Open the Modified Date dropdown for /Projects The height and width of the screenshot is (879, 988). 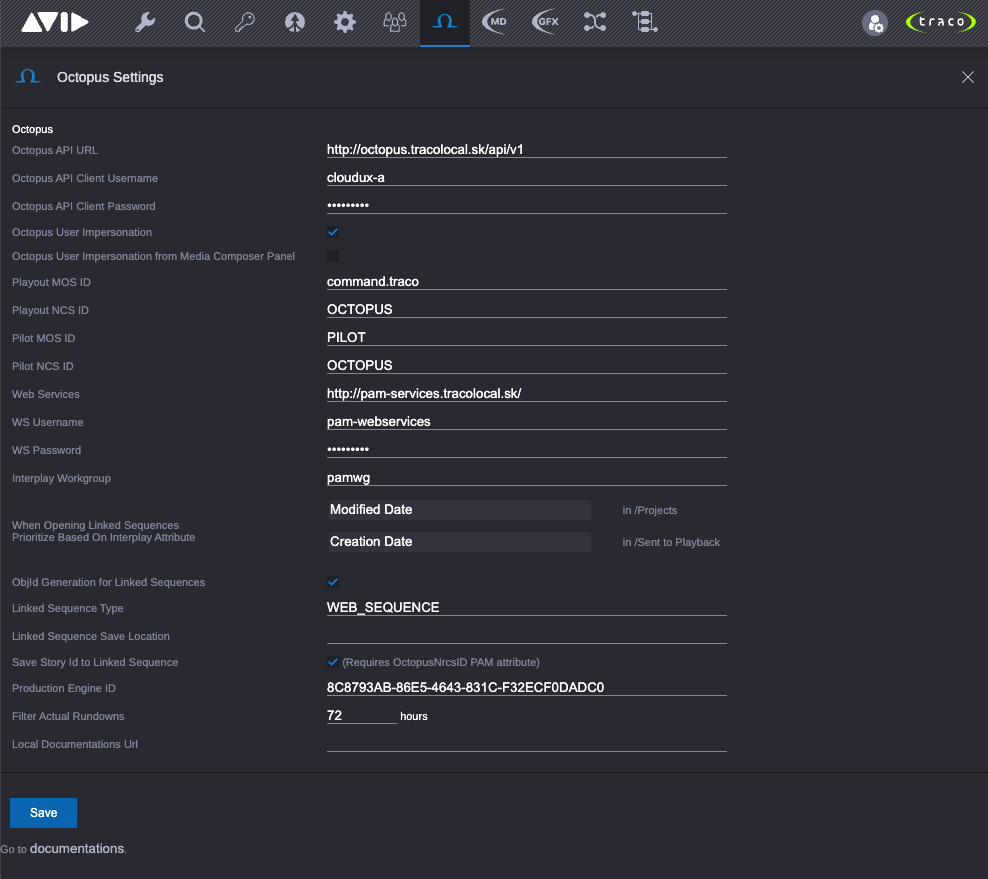[458, 510]
